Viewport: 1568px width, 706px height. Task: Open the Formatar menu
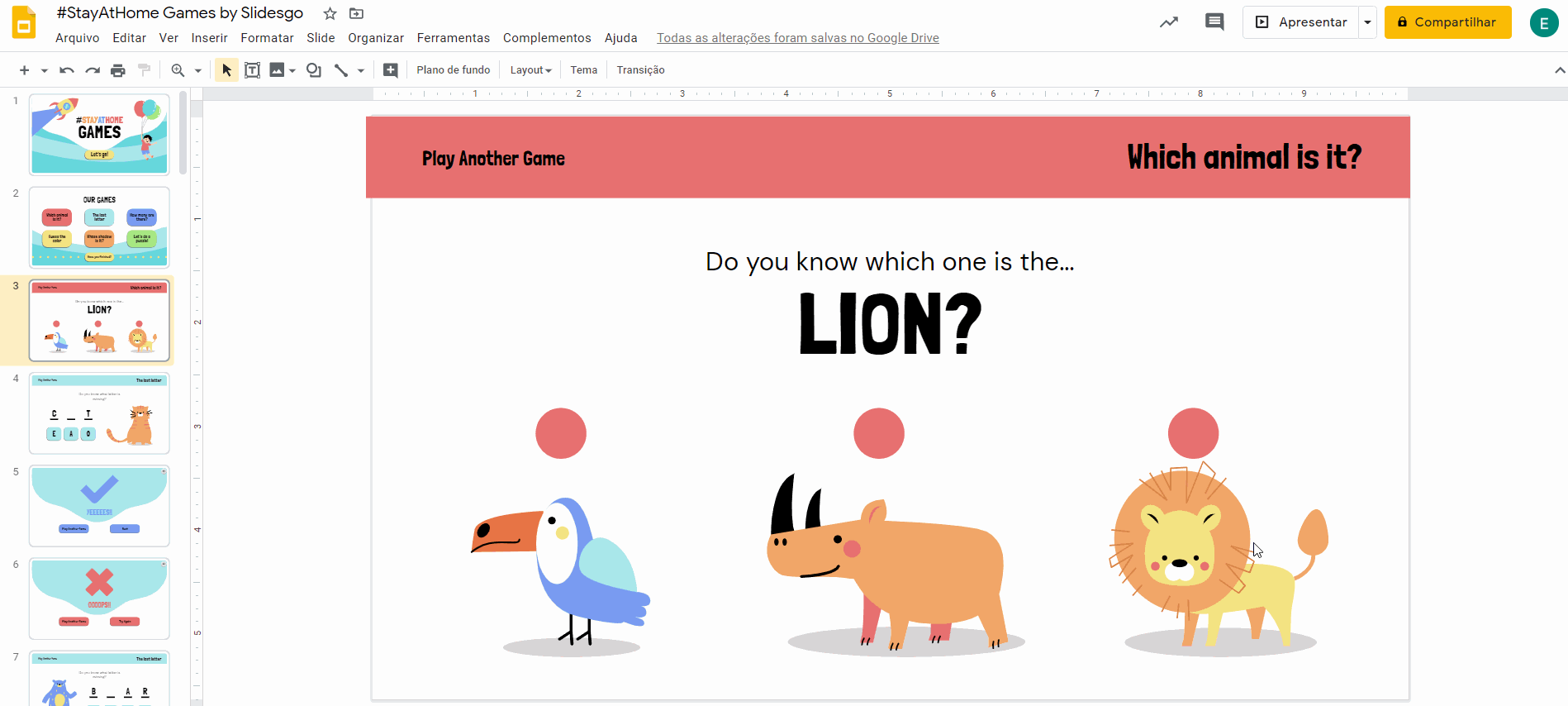[x=267, y=38]
